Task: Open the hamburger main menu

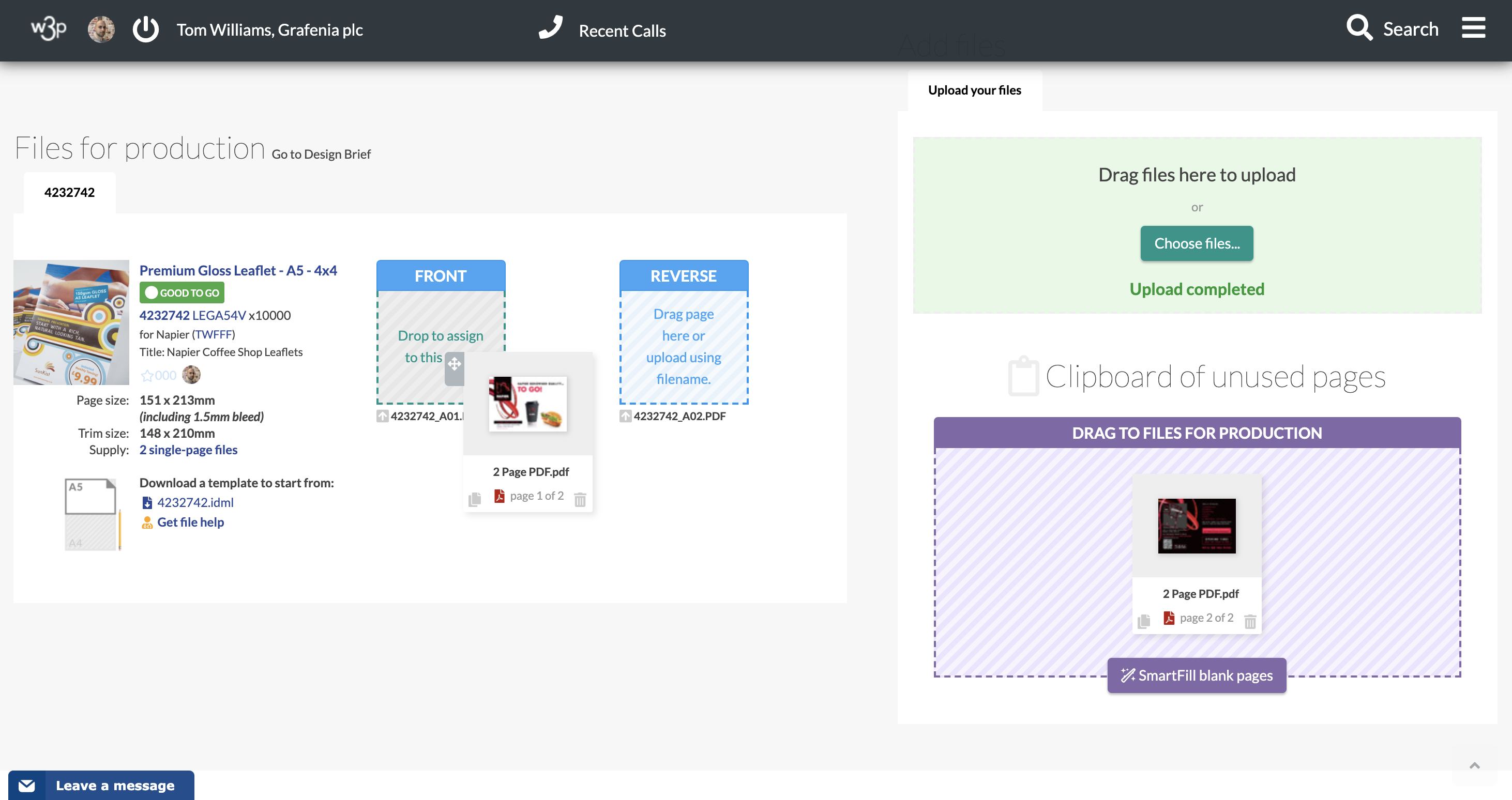Action: [1473, 27]
